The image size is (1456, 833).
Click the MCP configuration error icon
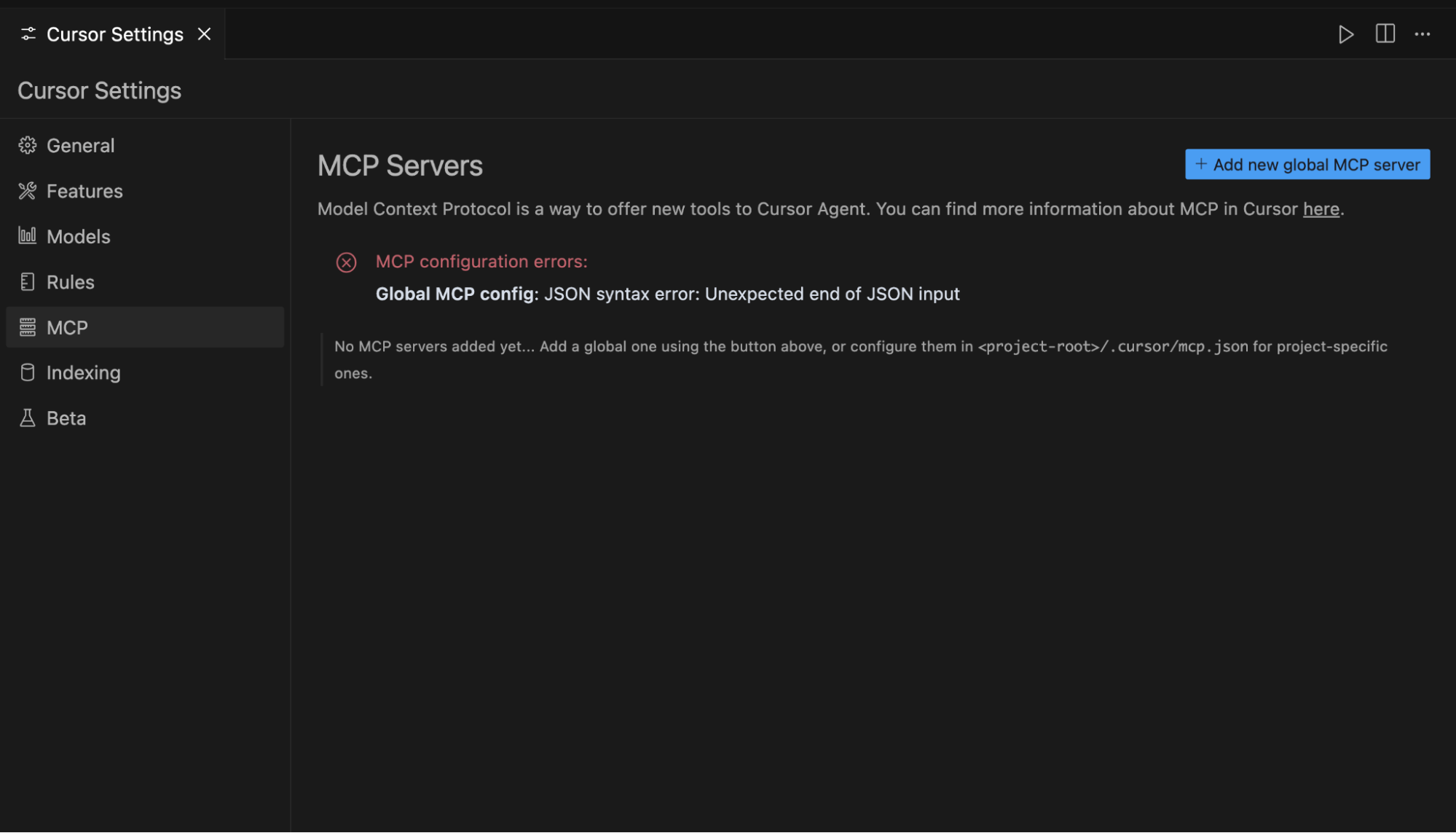tap(345, 262)
